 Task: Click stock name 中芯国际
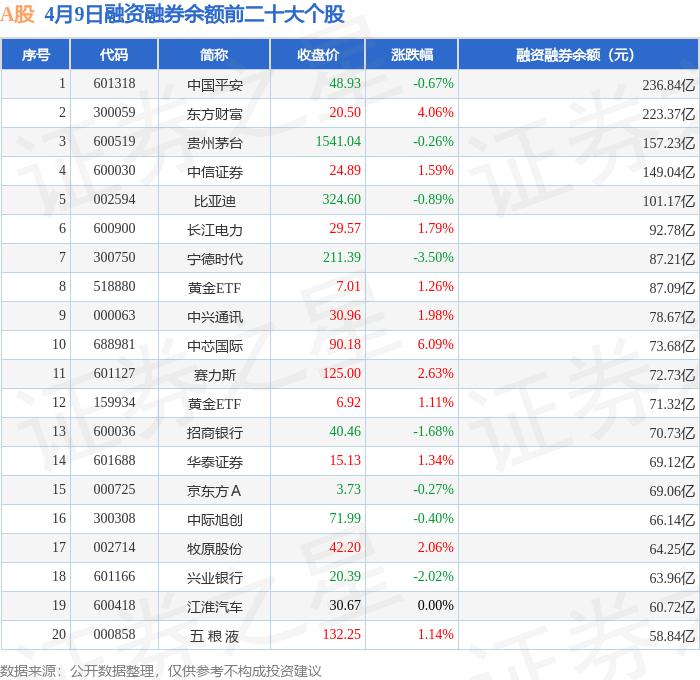point(215,346)
